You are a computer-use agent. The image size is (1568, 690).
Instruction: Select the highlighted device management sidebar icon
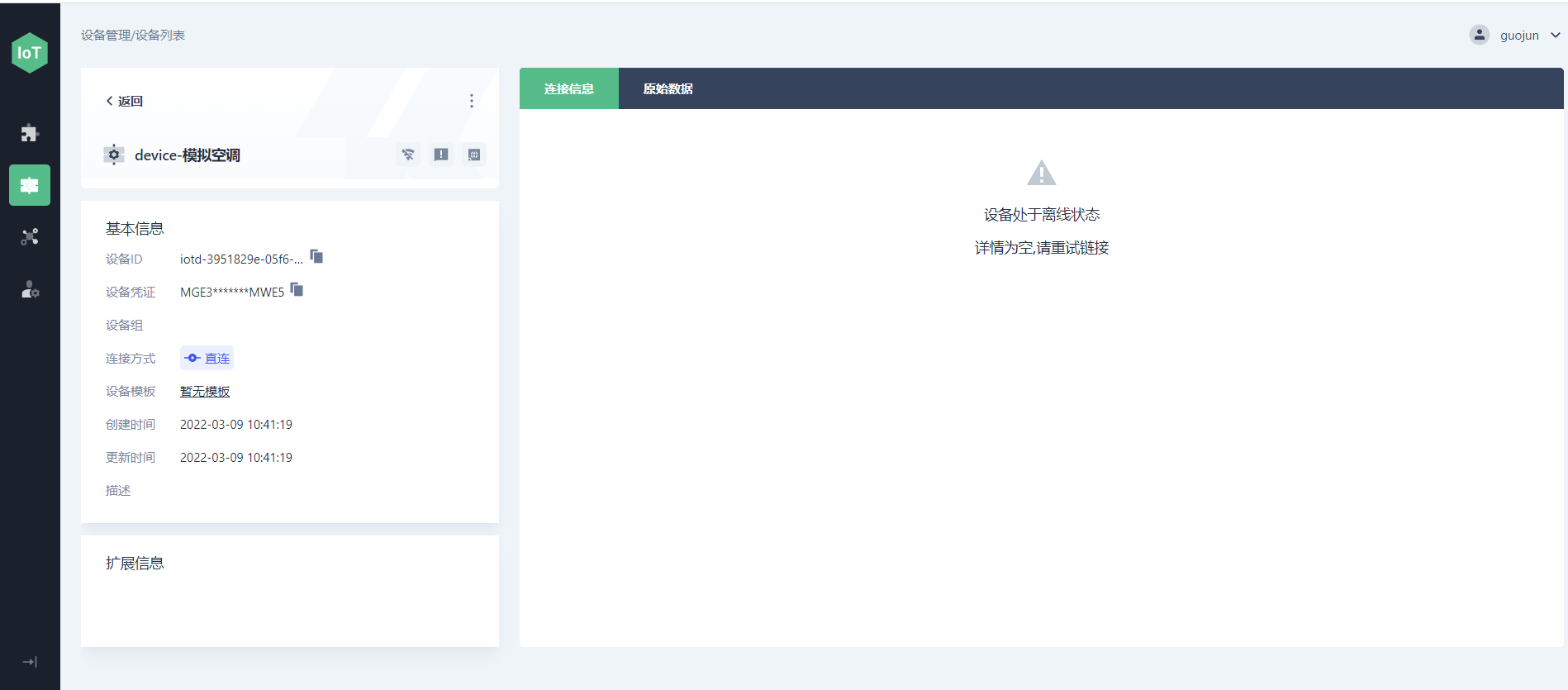click(30, 185)
